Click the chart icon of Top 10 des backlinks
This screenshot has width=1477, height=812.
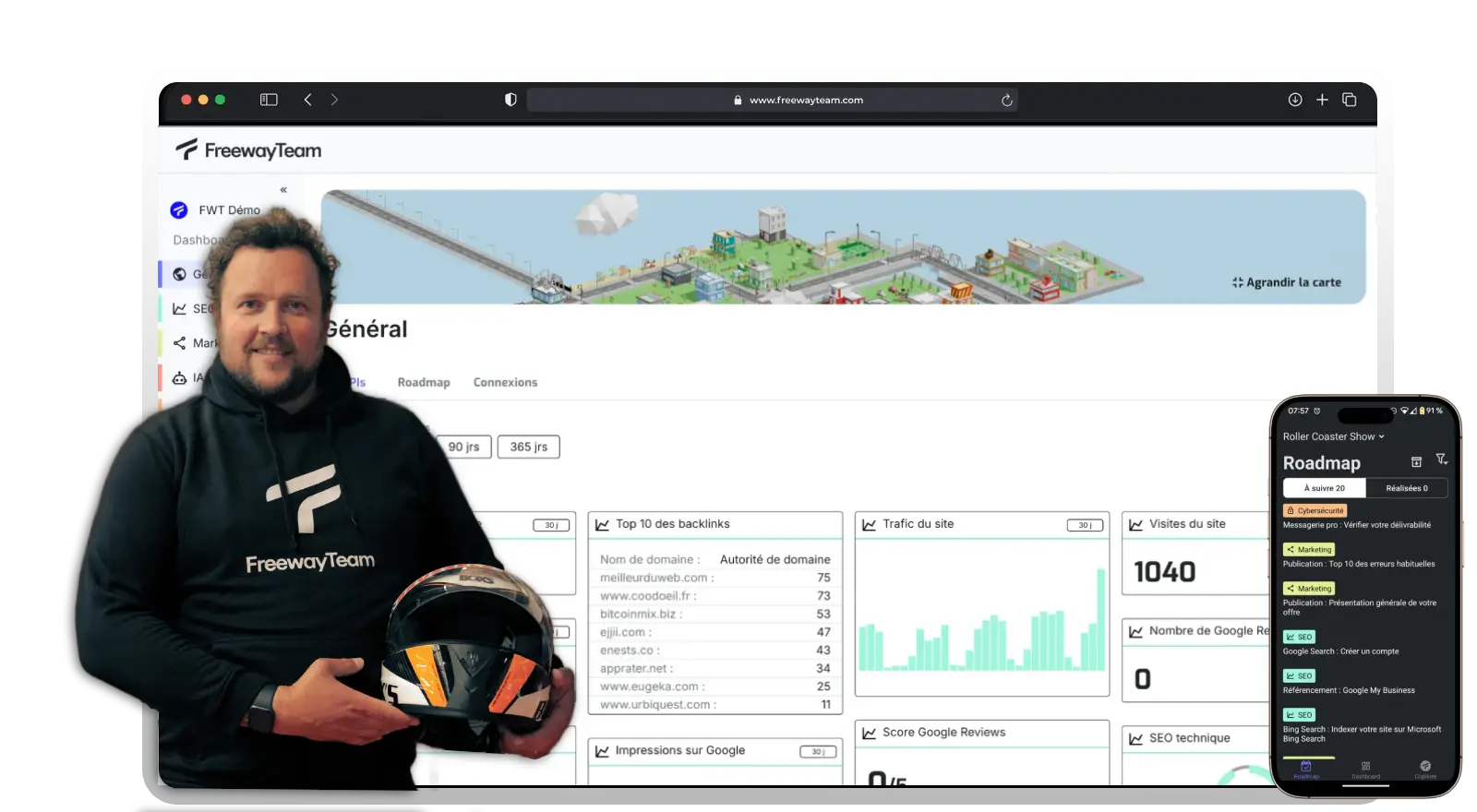[602, 524]
